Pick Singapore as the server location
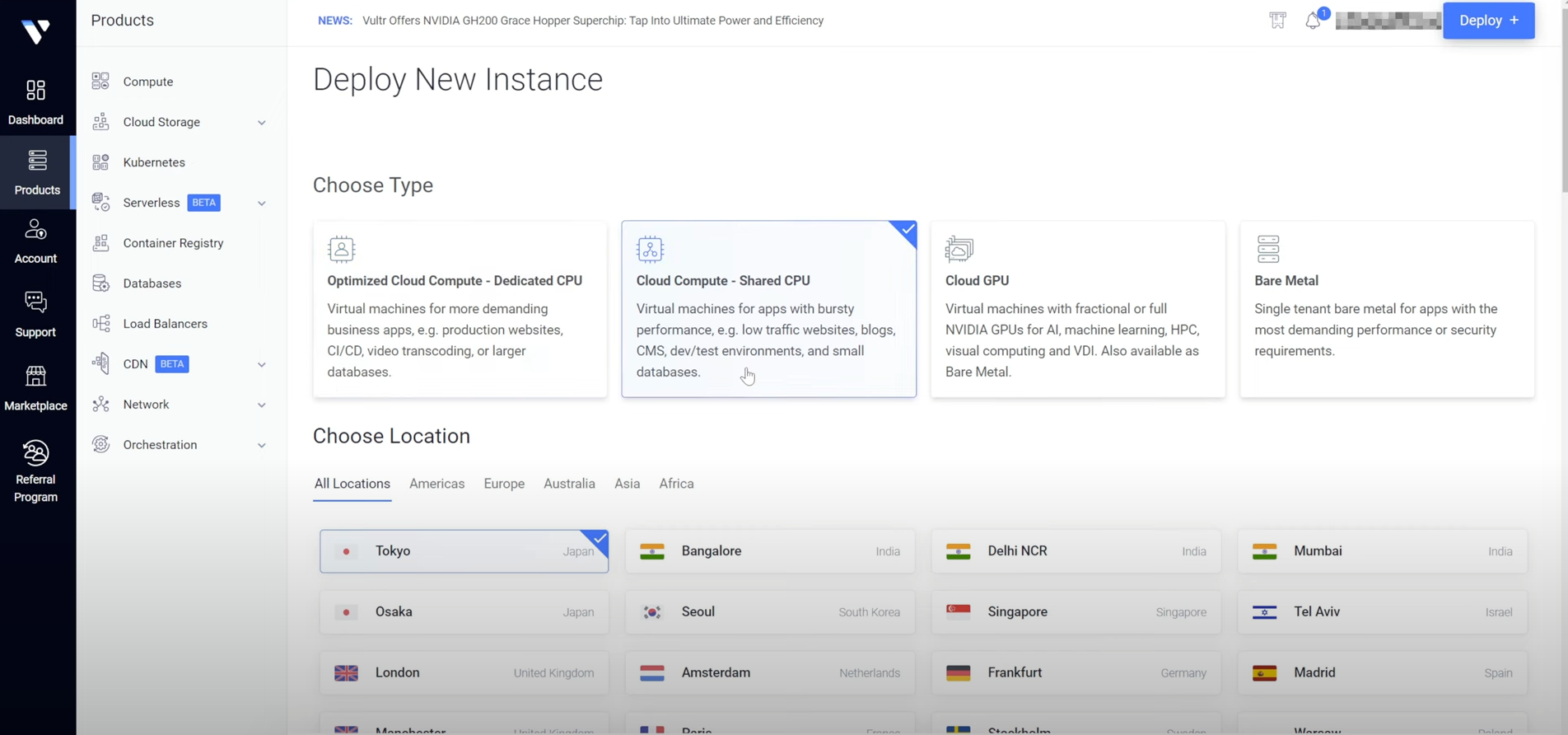Viewport: 1568px width, 735px height. click(1076, 612)
